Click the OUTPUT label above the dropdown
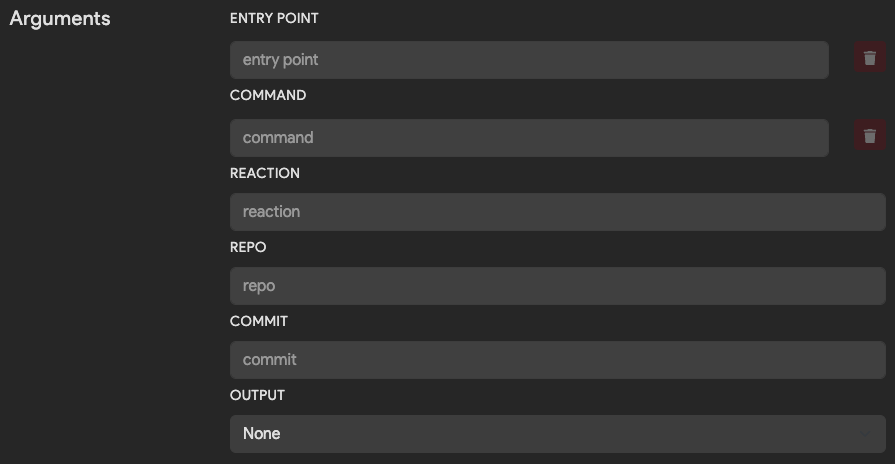Viewport: 895px width, 464px height. [257, 396]
